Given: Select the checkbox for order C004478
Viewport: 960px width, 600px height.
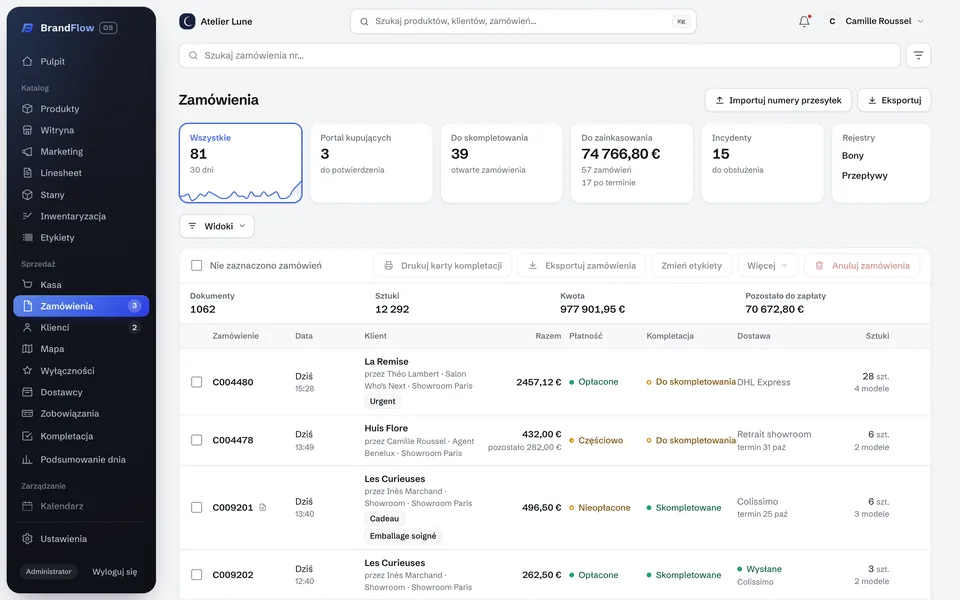Looking at the screenshot, I should pyautogui.click(x=197, y=440).
